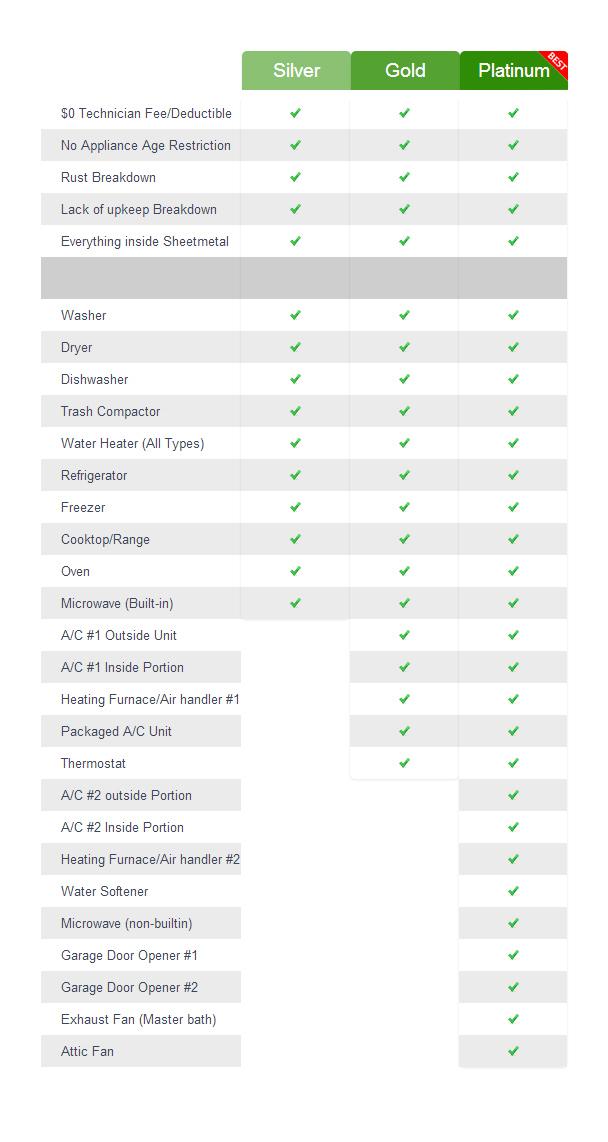Viewport: 608px width, 1142px height.
Task: Click the "$0 Technician Fee/Deductible" row label
Action: 146,114
